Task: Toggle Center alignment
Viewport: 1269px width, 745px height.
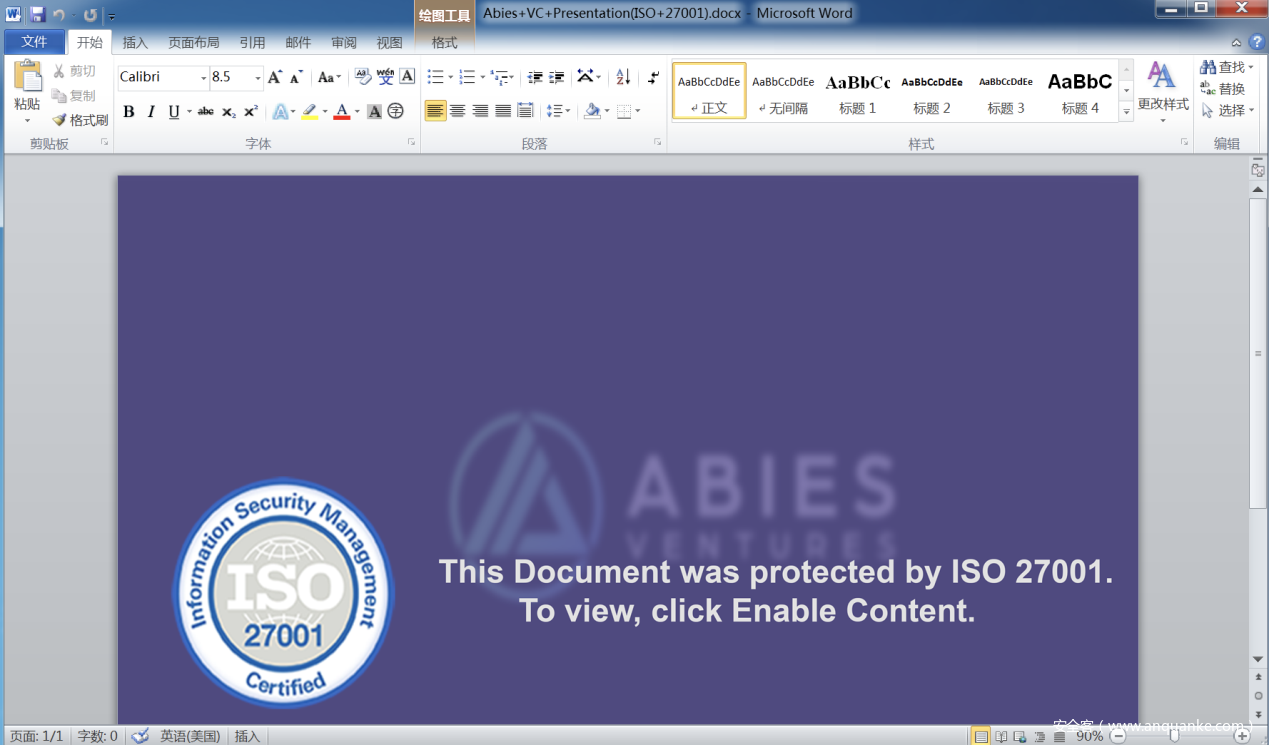Action: [458, 111]
